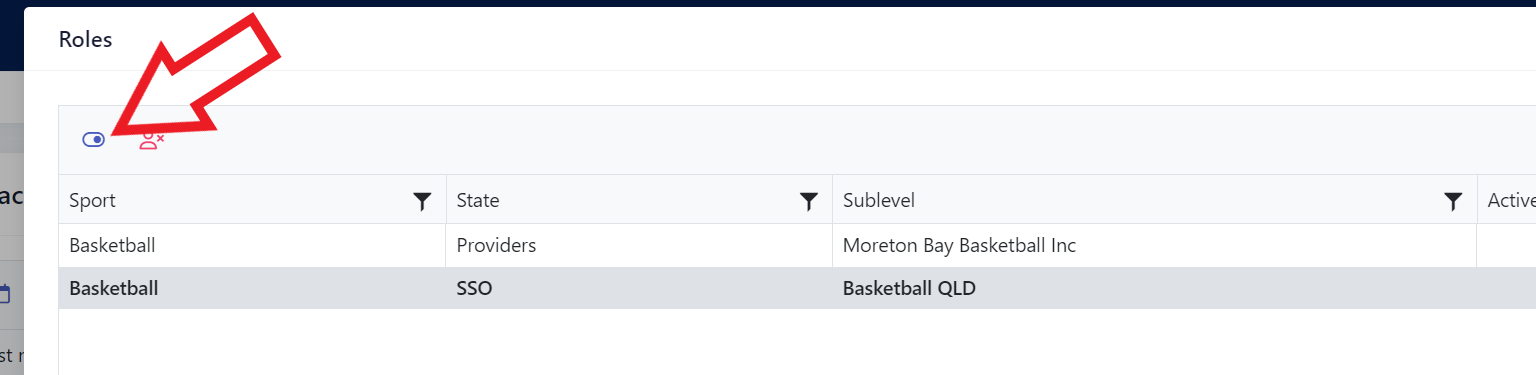The image size is (1536, 375).
Task: Select the Moreton Bay Basketball Inc row
Action: (x=797, y=245)
